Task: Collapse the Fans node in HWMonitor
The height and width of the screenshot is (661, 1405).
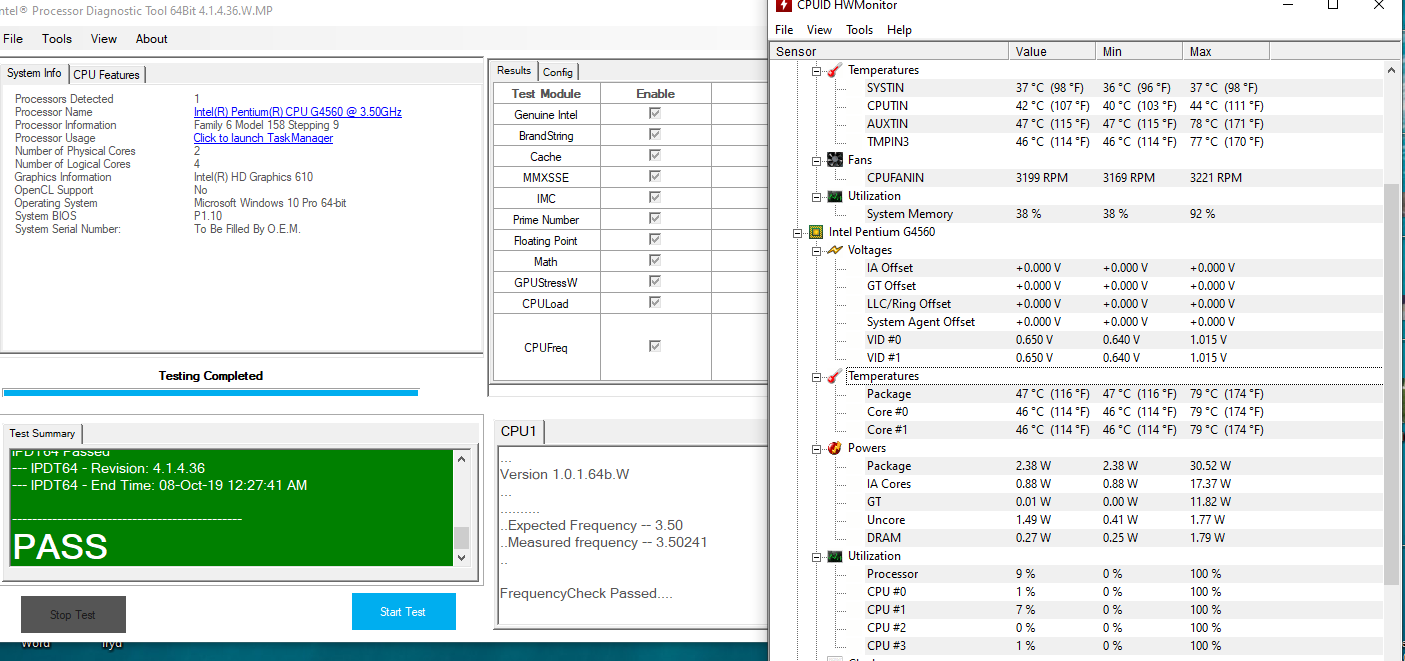Action: (816, 161)
